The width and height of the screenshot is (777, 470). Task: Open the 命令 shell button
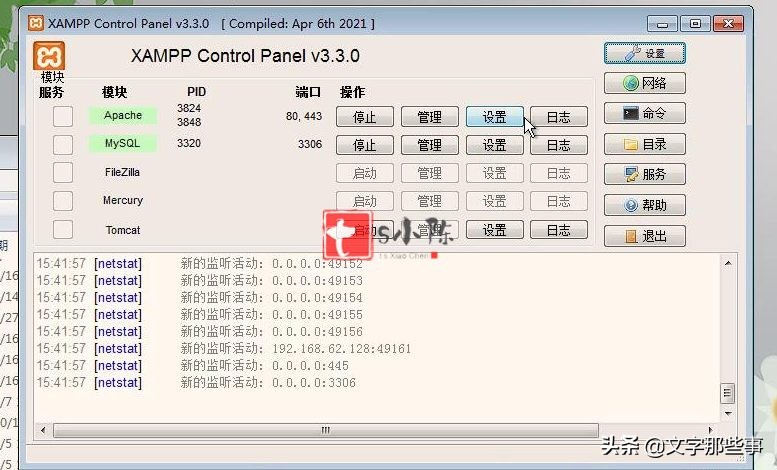tap(645, 113)
